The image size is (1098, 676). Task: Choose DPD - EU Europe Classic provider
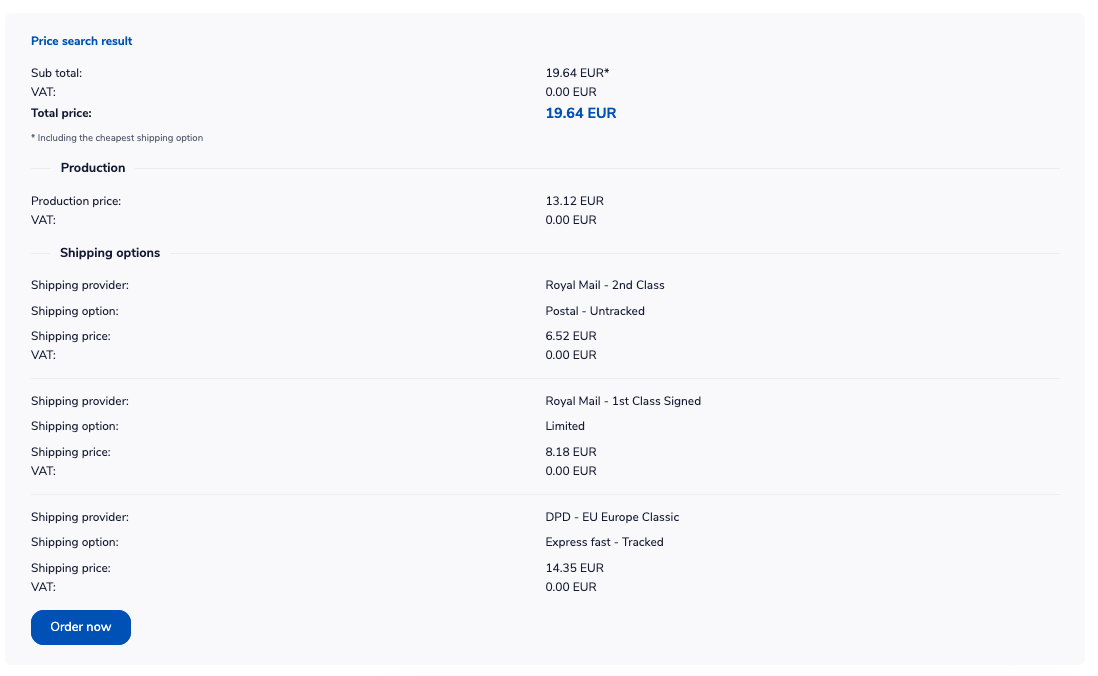tap(611, 517)
